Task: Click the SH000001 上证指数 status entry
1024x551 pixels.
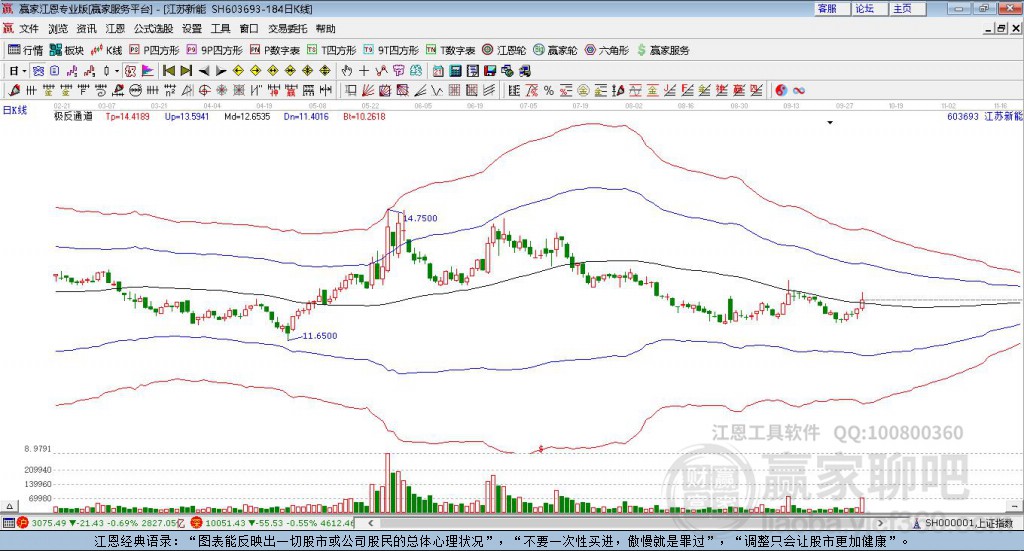Action: point(964,523)
